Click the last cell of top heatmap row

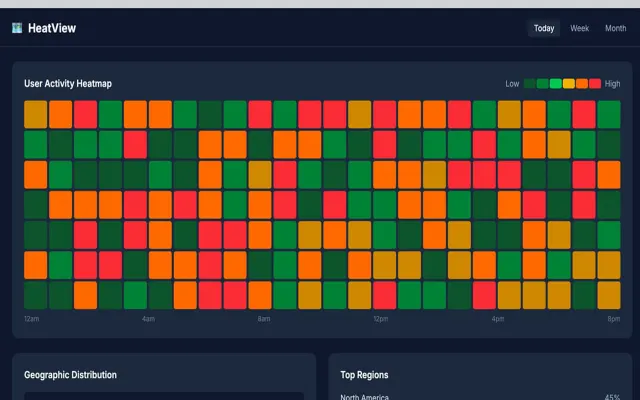click(609, 115)
